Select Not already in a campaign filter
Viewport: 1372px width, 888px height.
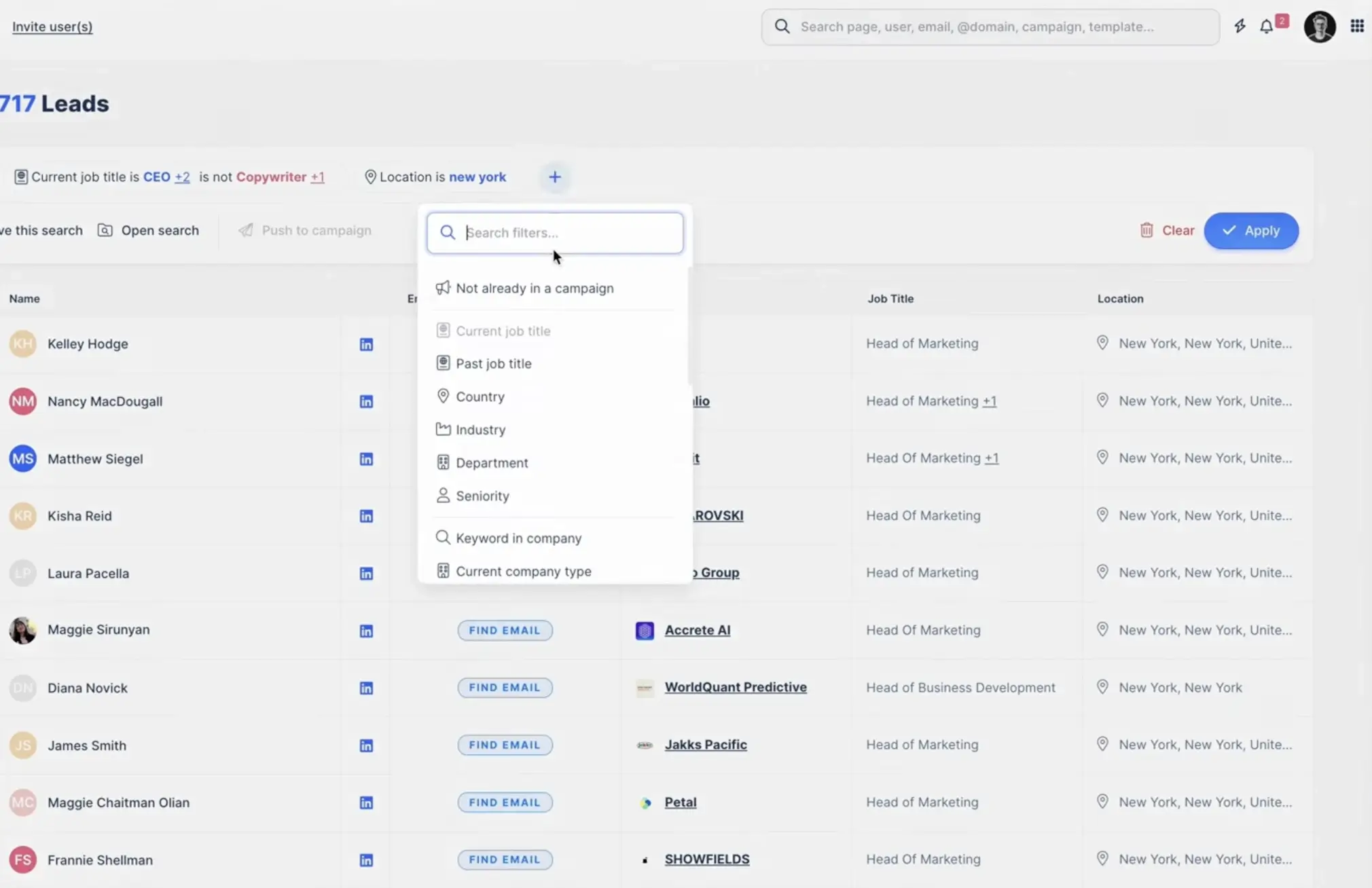coord(535,289)
